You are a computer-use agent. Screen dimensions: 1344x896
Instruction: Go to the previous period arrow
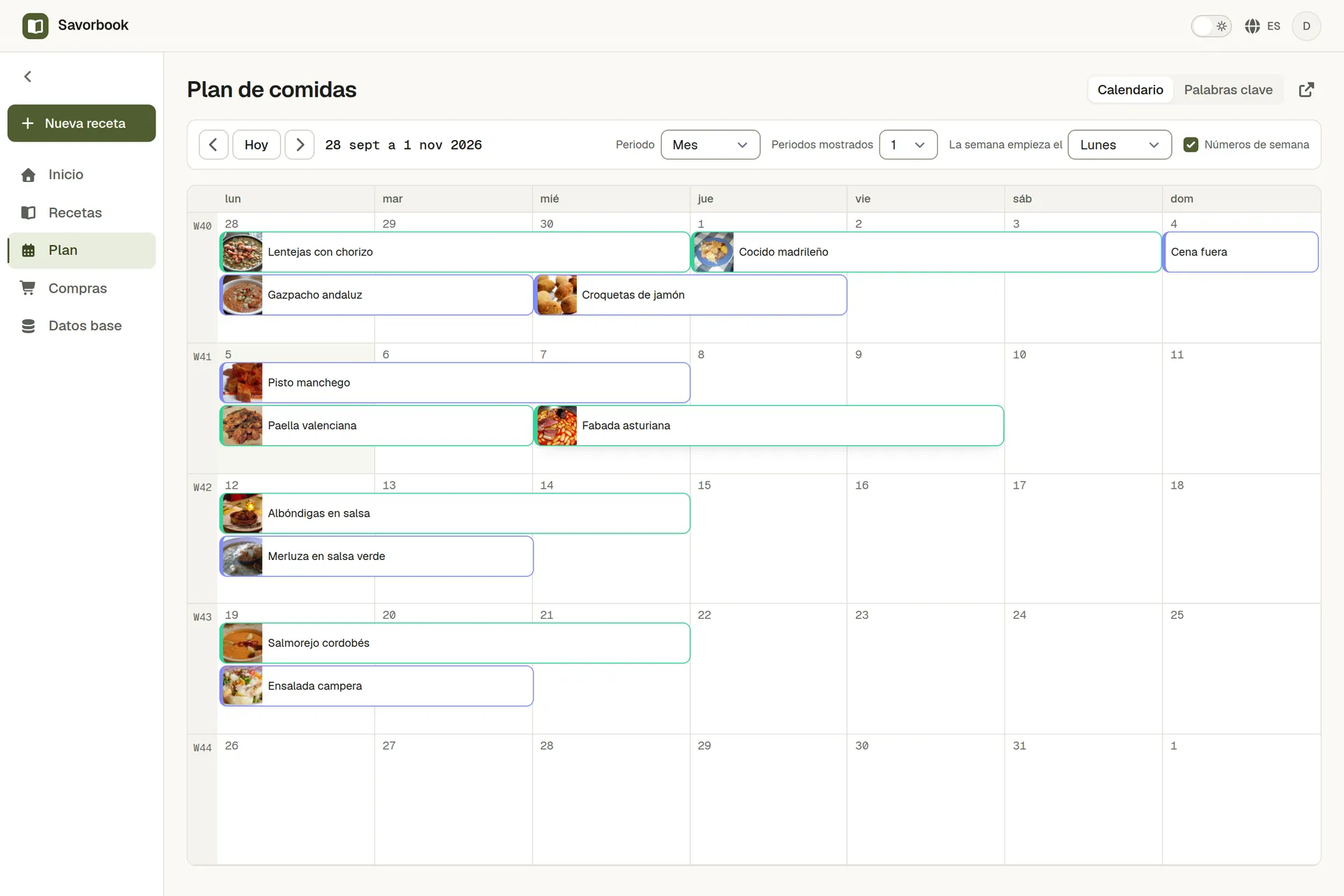pos(213,145)
